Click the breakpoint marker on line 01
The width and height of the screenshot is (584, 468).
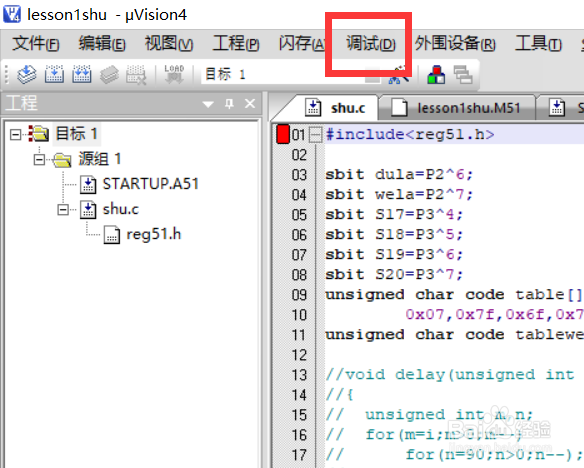[283, 134]
